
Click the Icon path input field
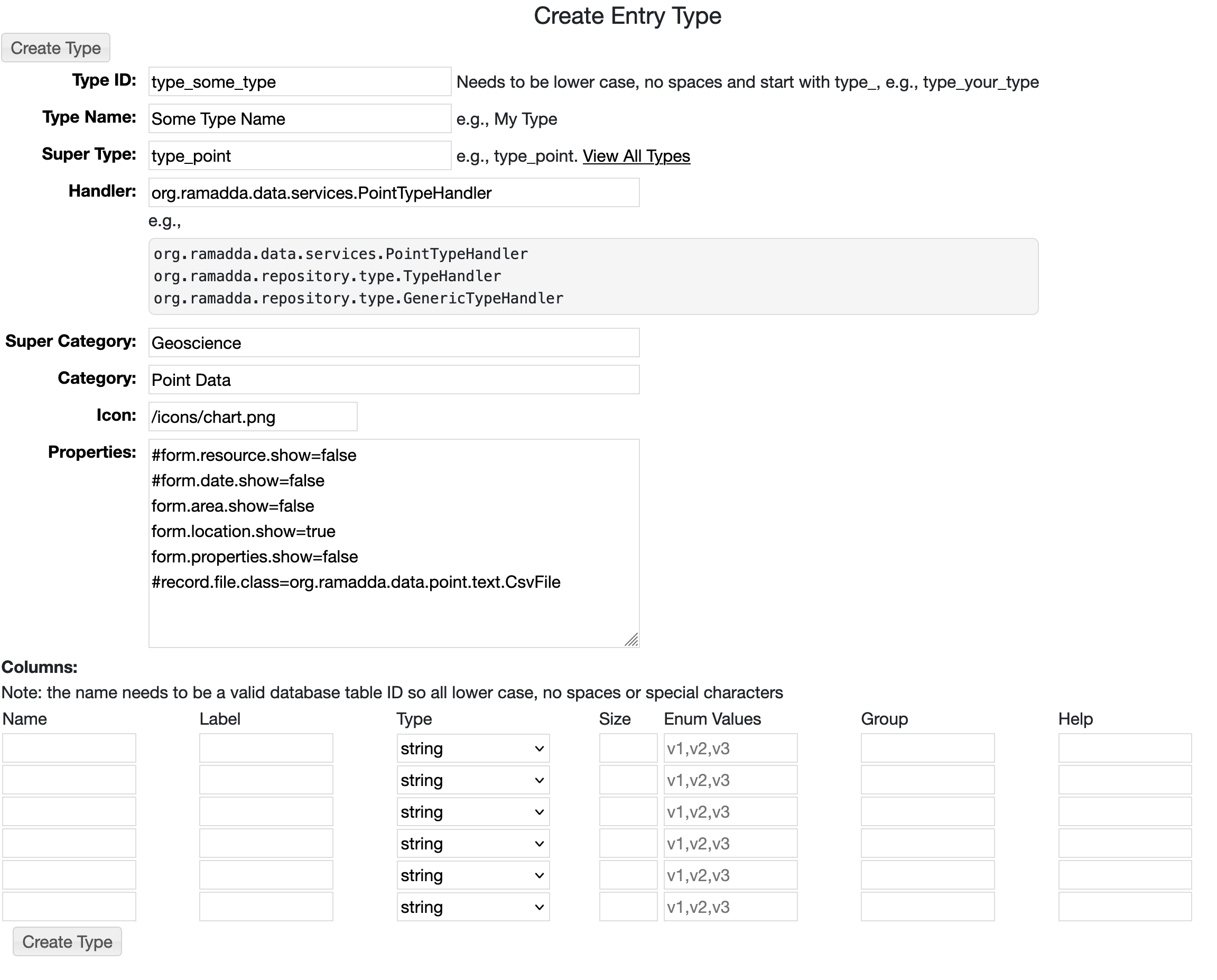(x=253, y=417)
